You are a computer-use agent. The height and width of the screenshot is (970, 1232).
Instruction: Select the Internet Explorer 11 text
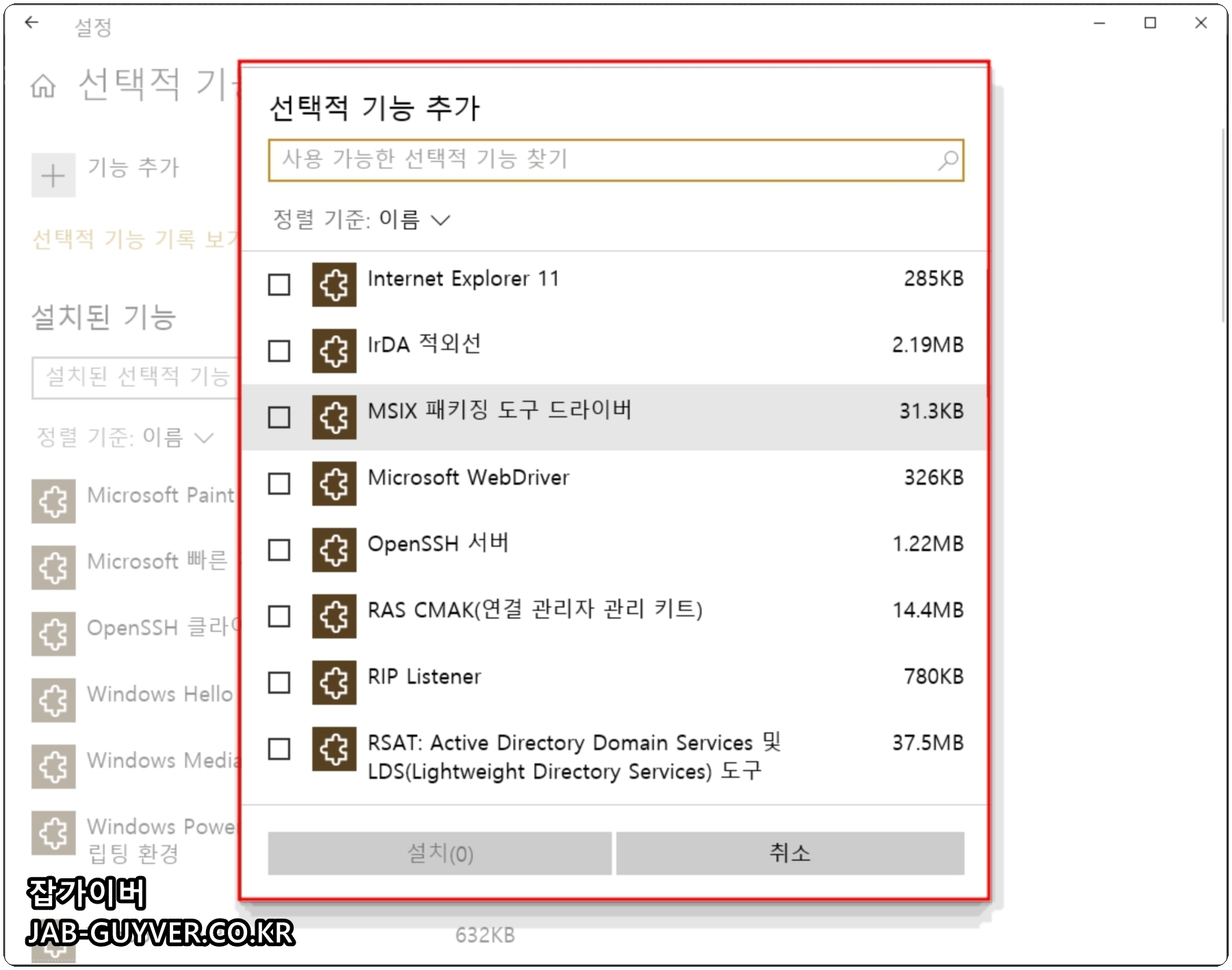click(x=463, y=279)
